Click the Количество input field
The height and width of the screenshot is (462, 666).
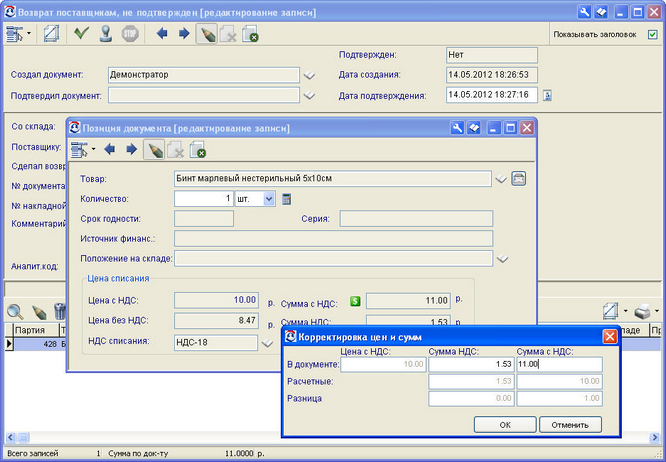[x=204, y=199]
